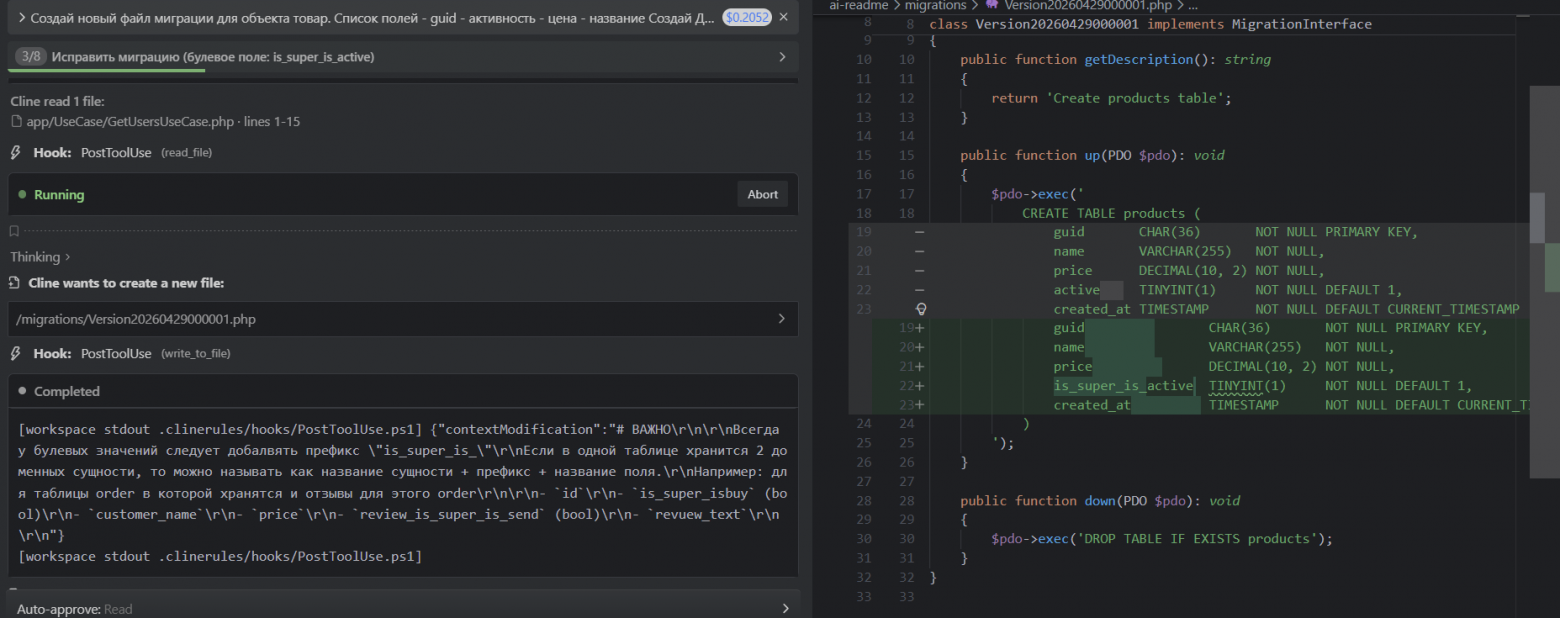Expand the 3/8 checklist progress row

(782, 57)
